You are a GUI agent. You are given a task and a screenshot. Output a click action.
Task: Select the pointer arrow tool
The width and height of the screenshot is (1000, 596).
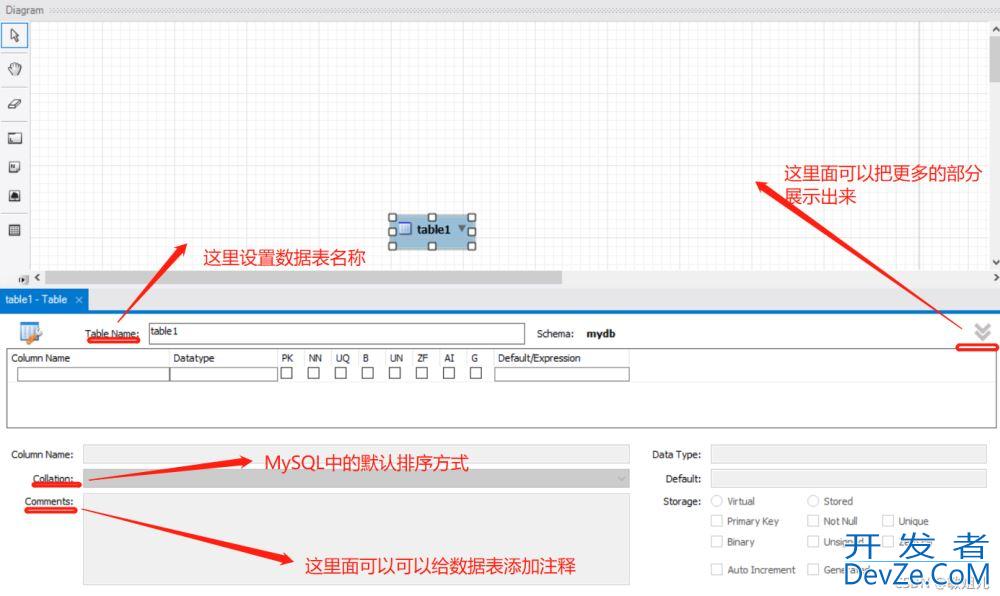(x=15, y=35)
